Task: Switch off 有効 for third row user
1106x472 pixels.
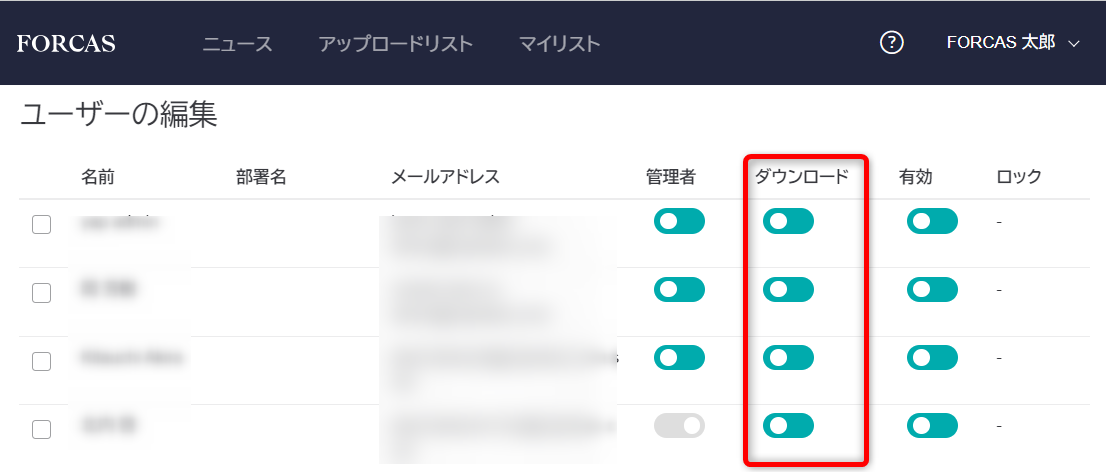Action: (x=932, y=357)
